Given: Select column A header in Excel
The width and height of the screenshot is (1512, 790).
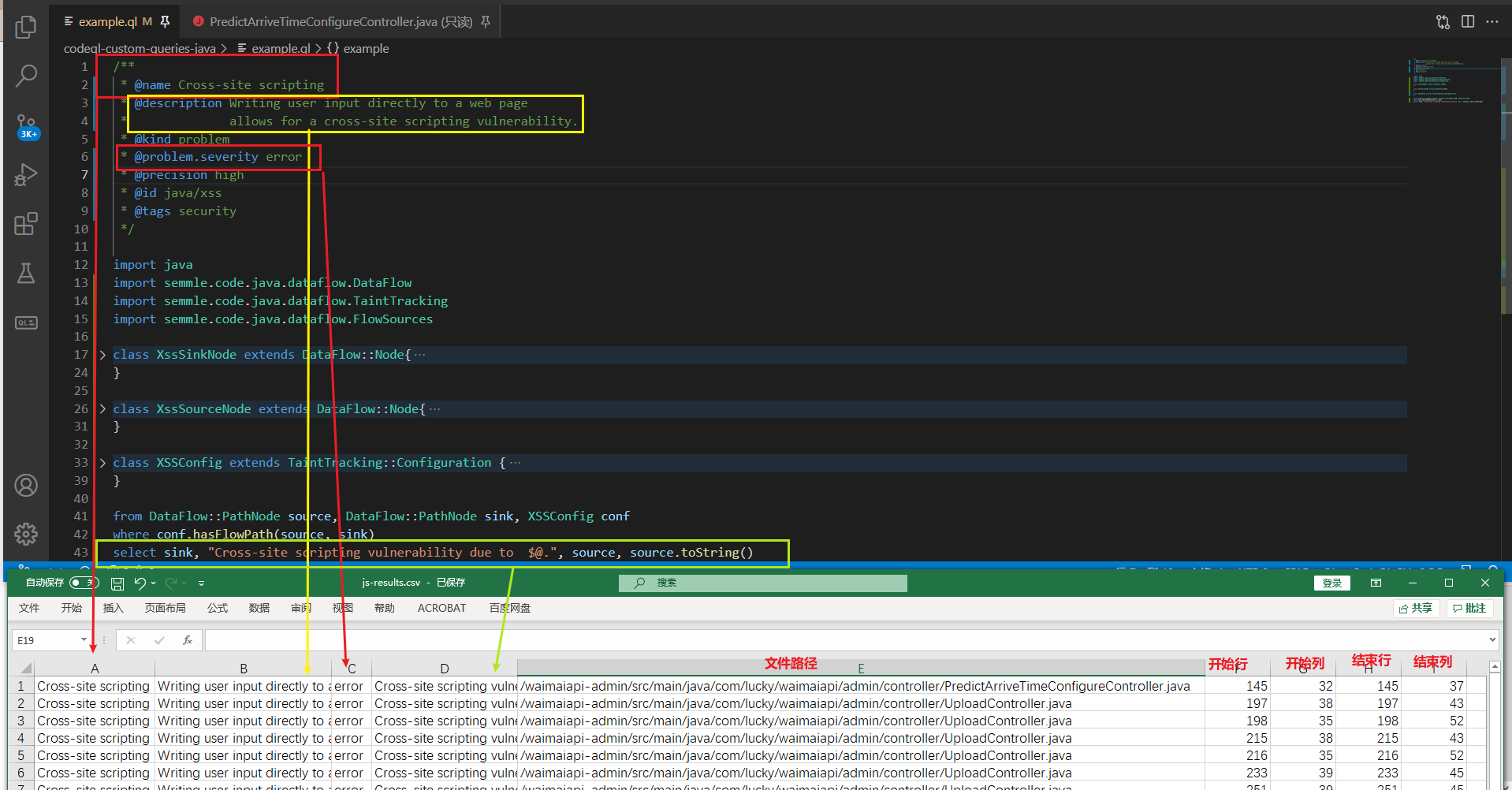Looking at the screenshot, I should pyautogui.click(x=95, y=668).
